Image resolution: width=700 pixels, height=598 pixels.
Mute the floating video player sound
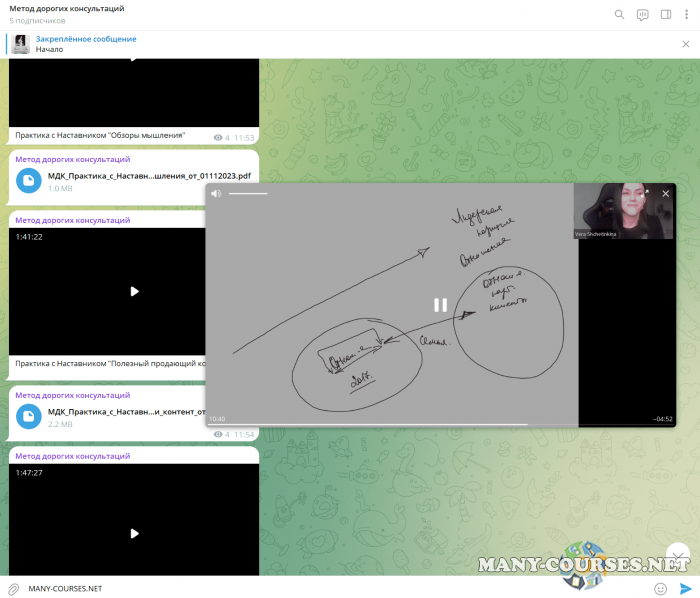click(x=216, y=193)
